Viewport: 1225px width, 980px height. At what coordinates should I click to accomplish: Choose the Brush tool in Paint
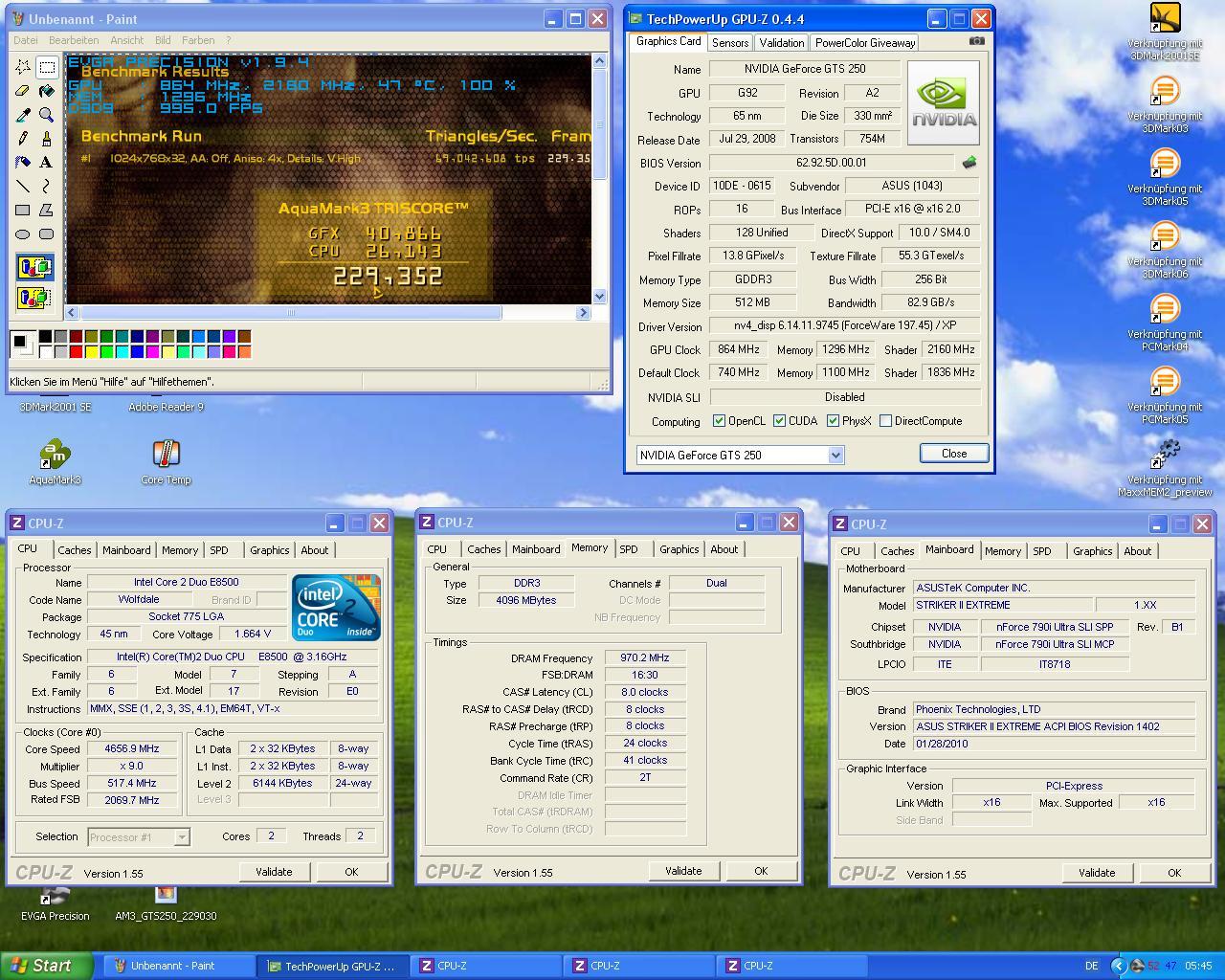click(46, 139)
